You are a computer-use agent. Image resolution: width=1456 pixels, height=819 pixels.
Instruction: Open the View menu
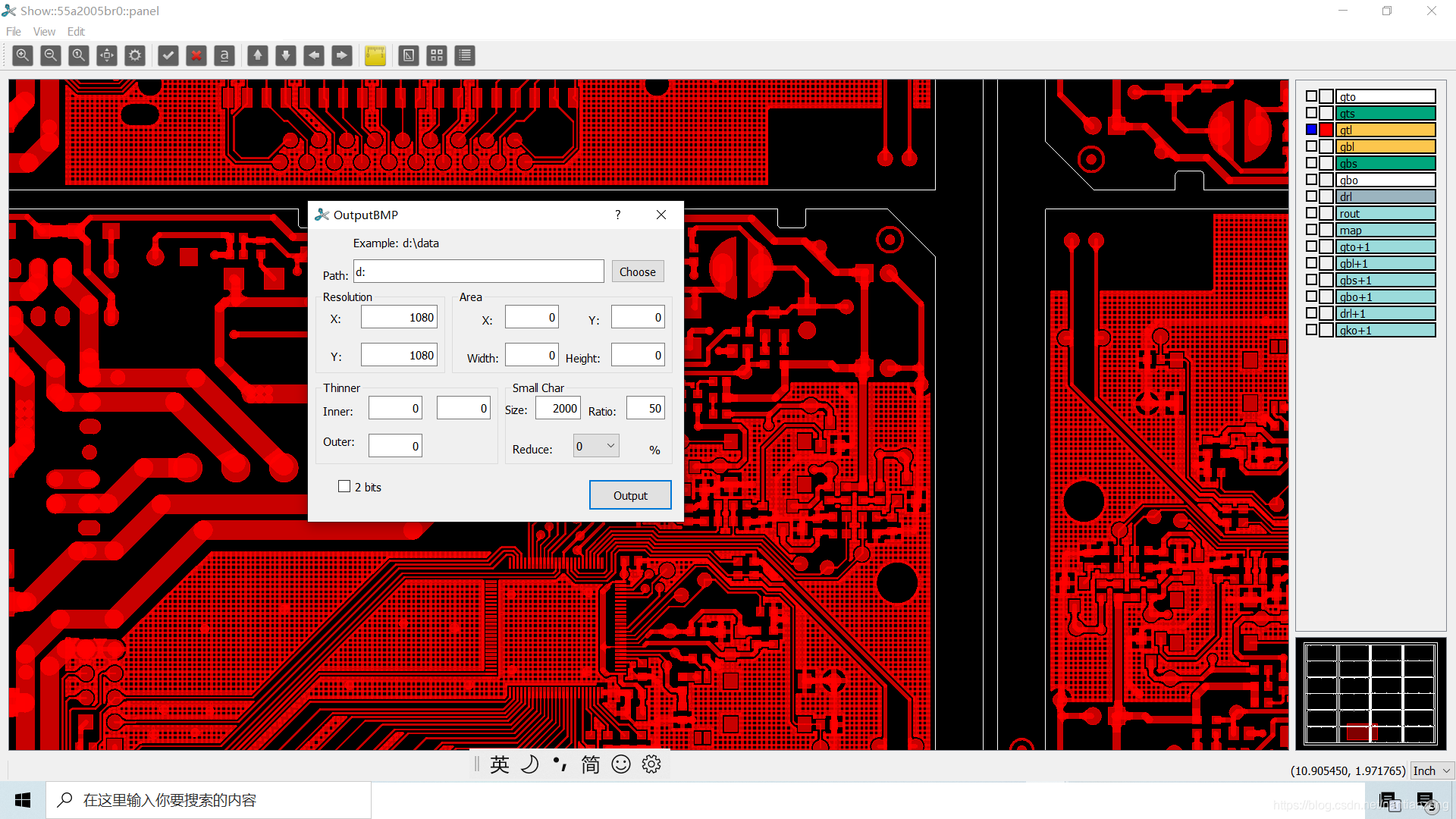[x=44, y=31]
